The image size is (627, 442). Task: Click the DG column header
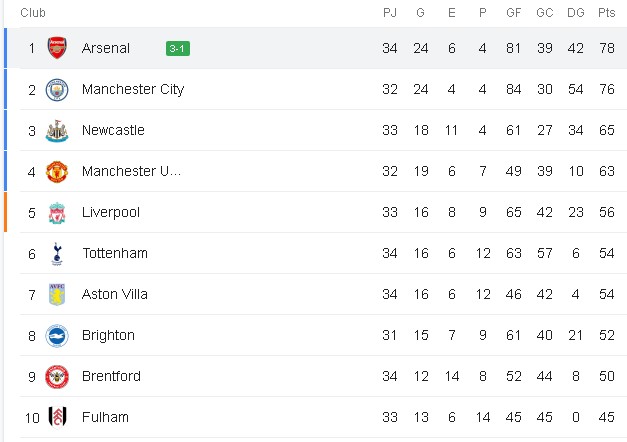[575, 13]
